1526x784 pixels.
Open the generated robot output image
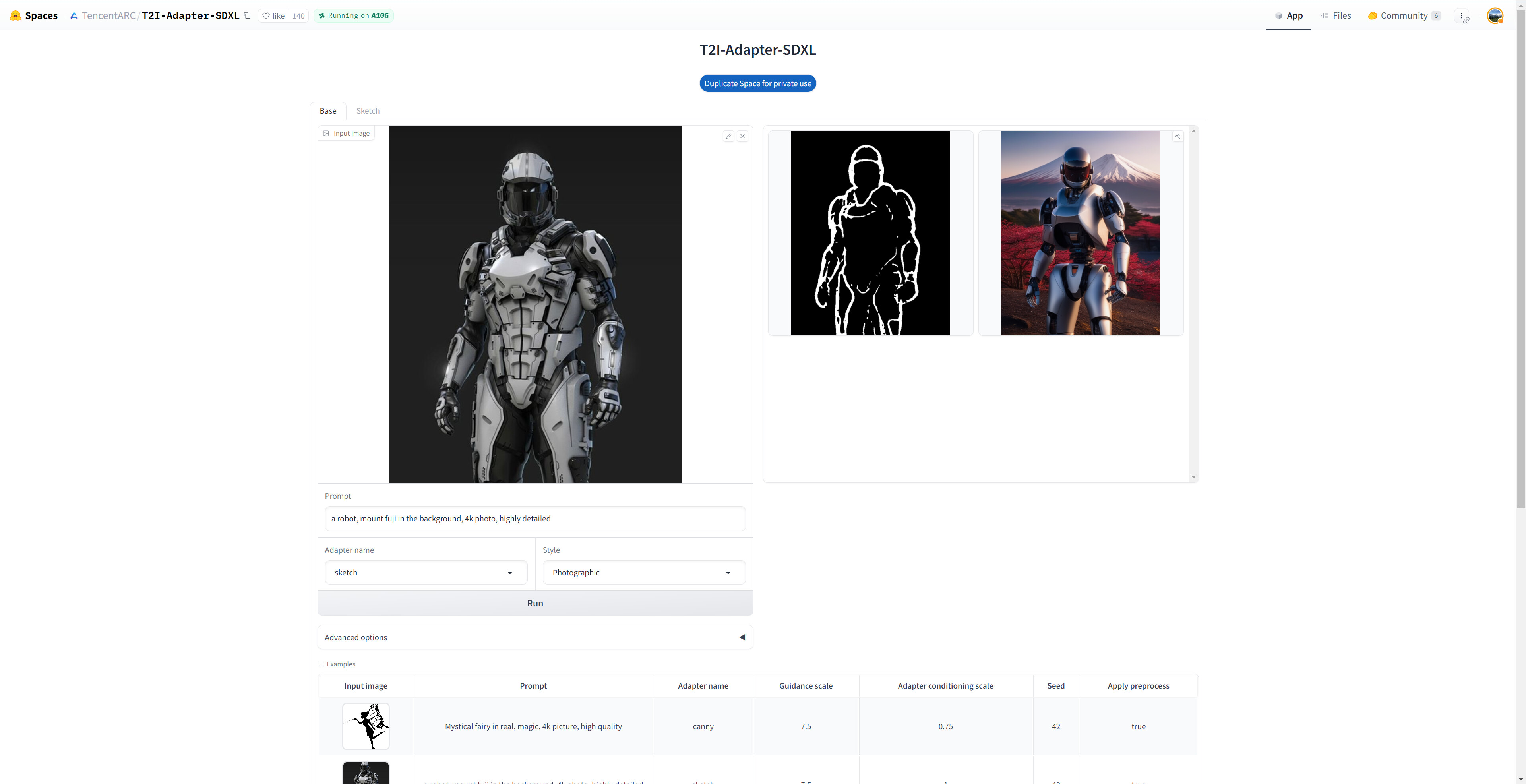pyautogui.click(x=1080, y=233)
